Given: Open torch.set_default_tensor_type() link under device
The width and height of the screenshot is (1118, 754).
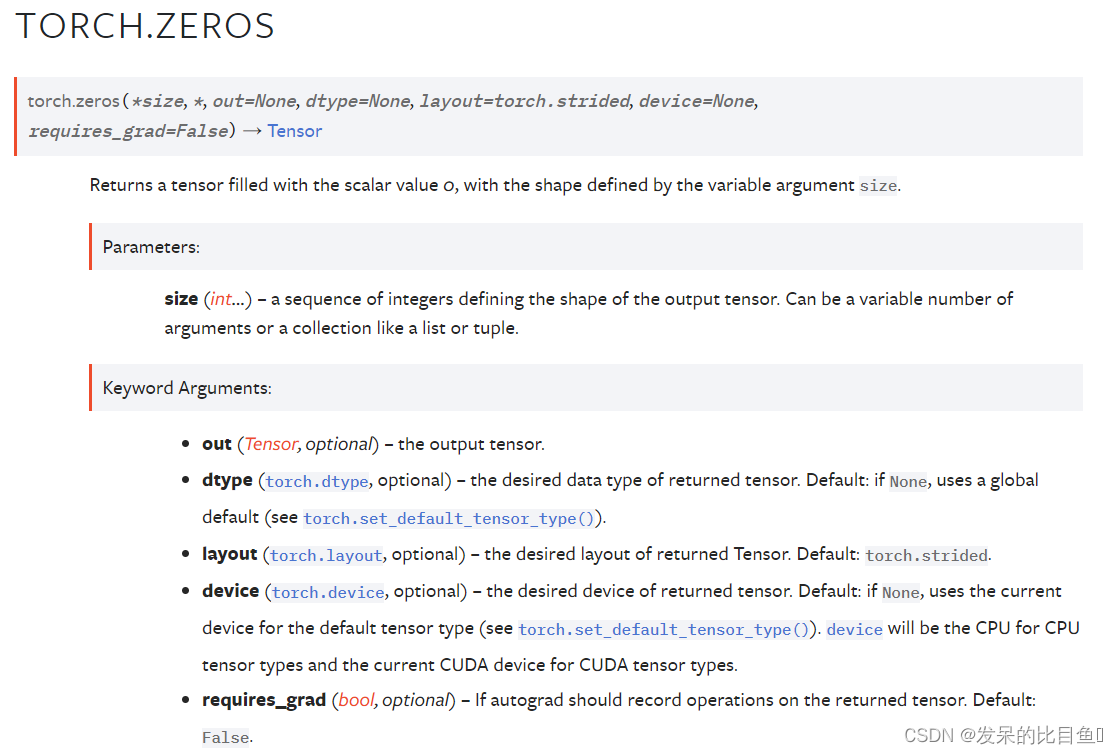Looking at the screenshot, I should tap(666, 630).
